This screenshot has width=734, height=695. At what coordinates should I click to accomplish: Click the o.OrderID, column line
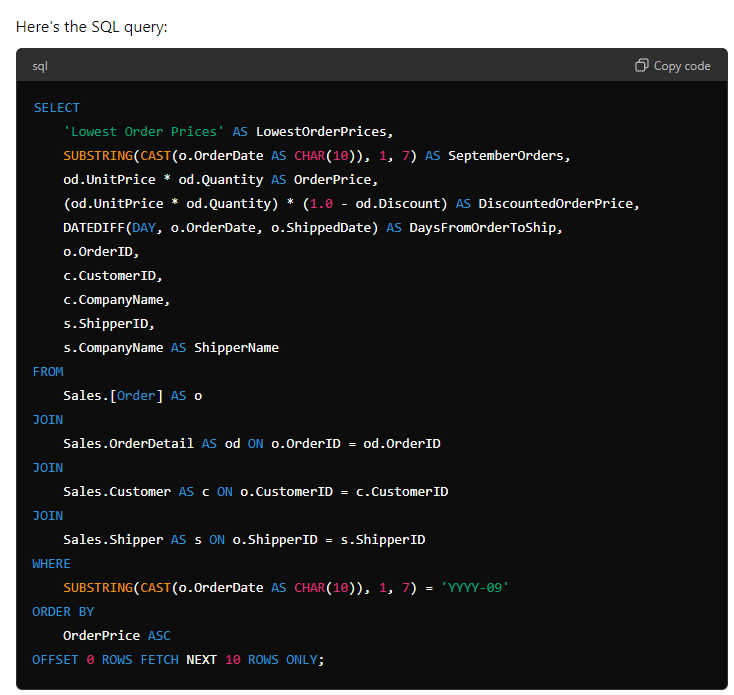[x=101, y=251]
